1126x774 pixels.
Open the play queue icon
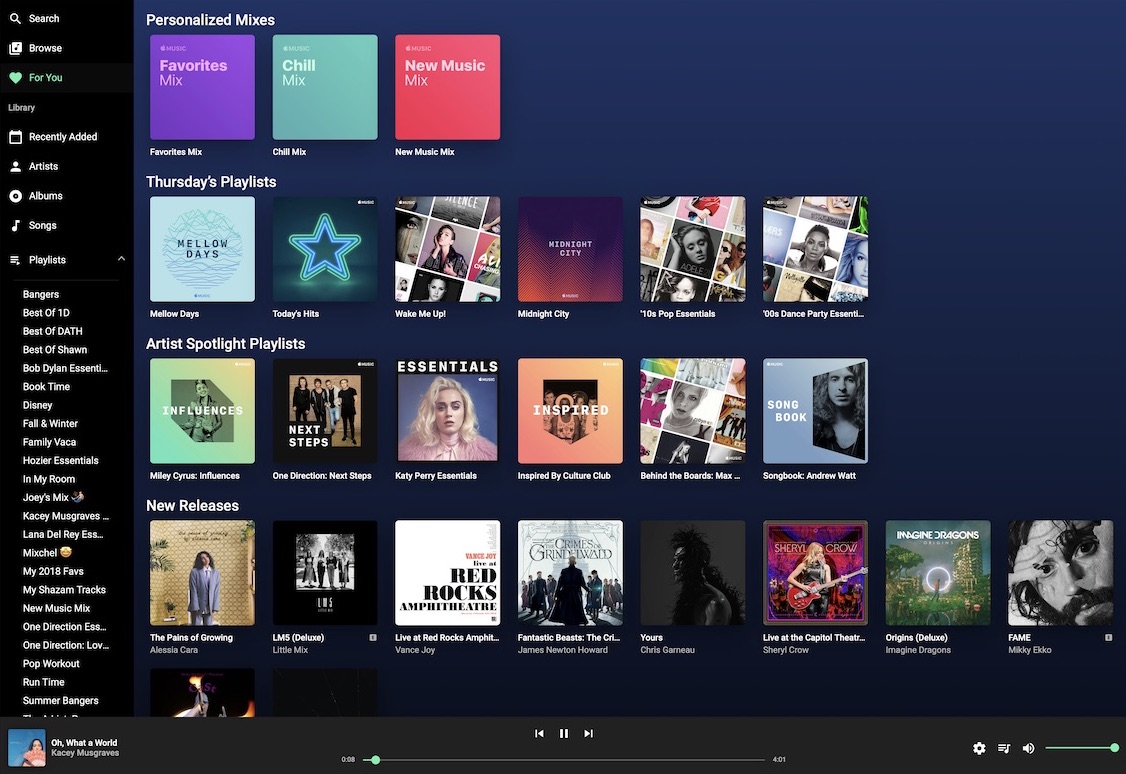pos(1004,748)
